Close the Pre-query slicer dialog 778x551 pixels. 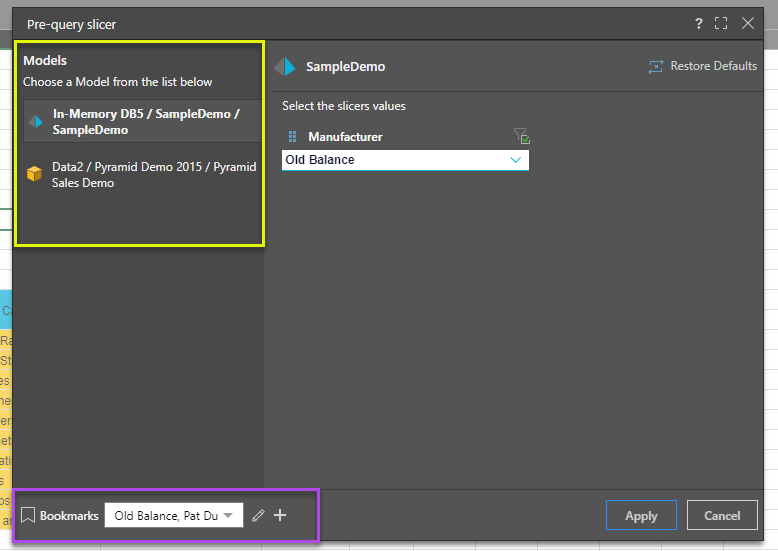pyautogui.click(x=747, y=23)
